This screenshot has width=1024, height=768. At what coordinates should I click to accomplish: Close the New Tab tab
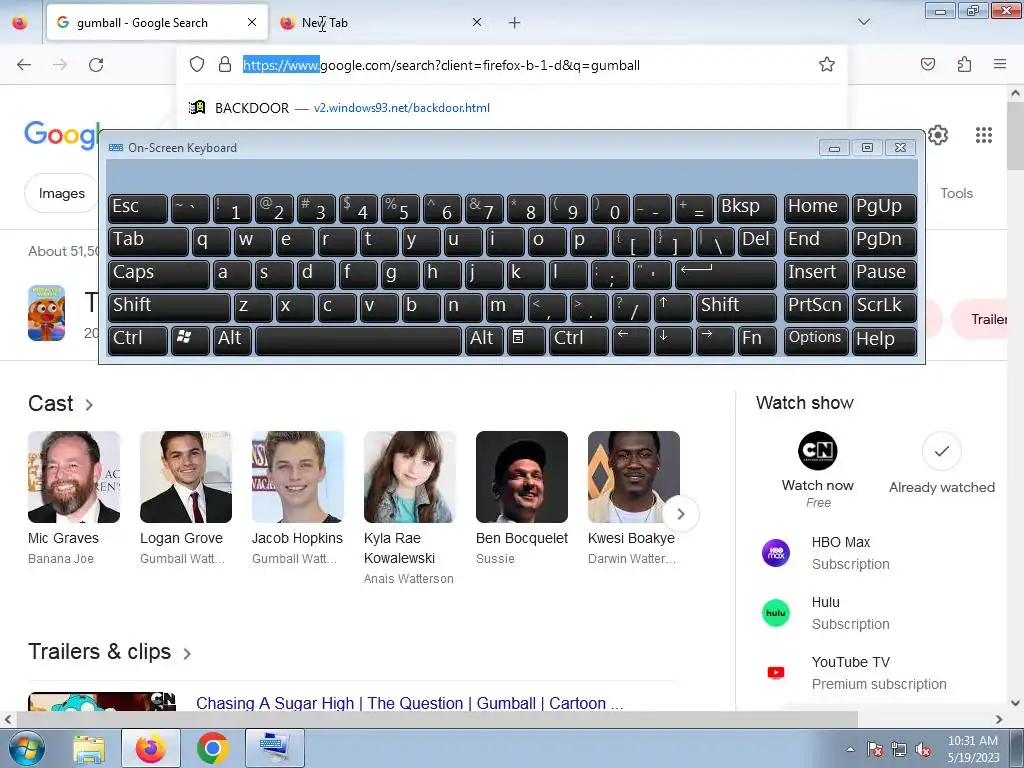(x=477, y=23)
